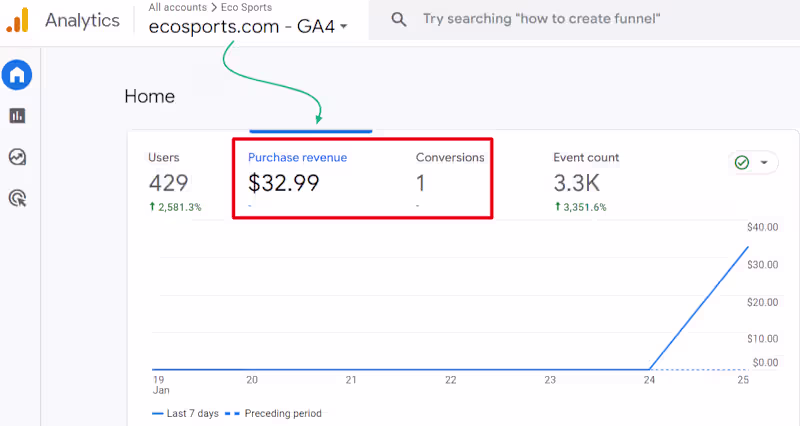Open the Reports bar chart icon
Image resolution: width=800 pixels, height=426 pixels.
coord(17,116)
